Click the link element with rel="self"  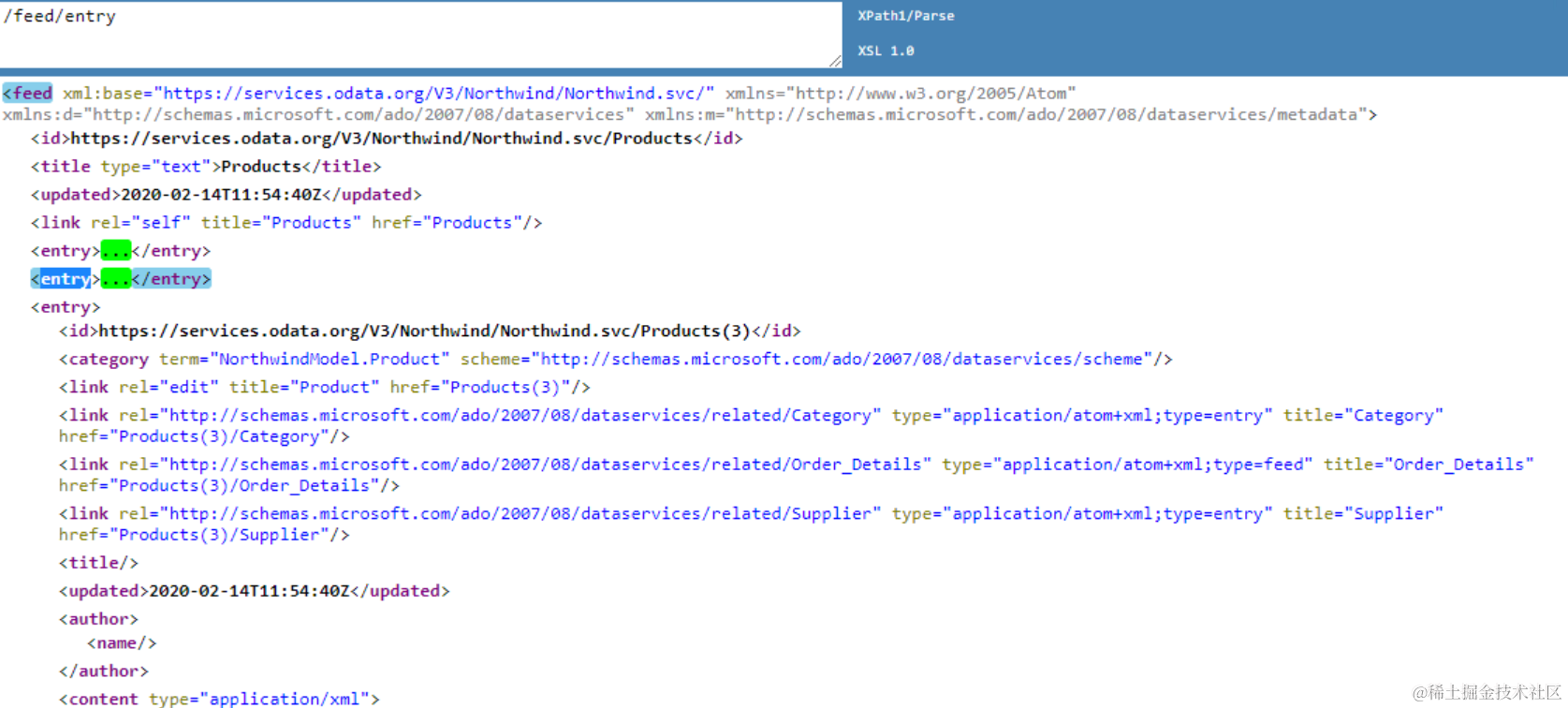coord(286,223)
